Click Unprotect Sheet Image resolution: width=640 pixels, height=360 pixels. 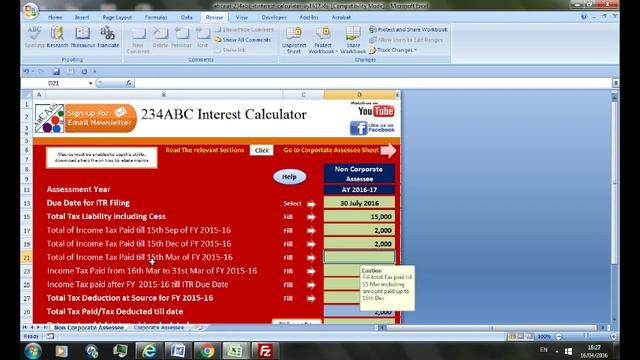[294, 40]
